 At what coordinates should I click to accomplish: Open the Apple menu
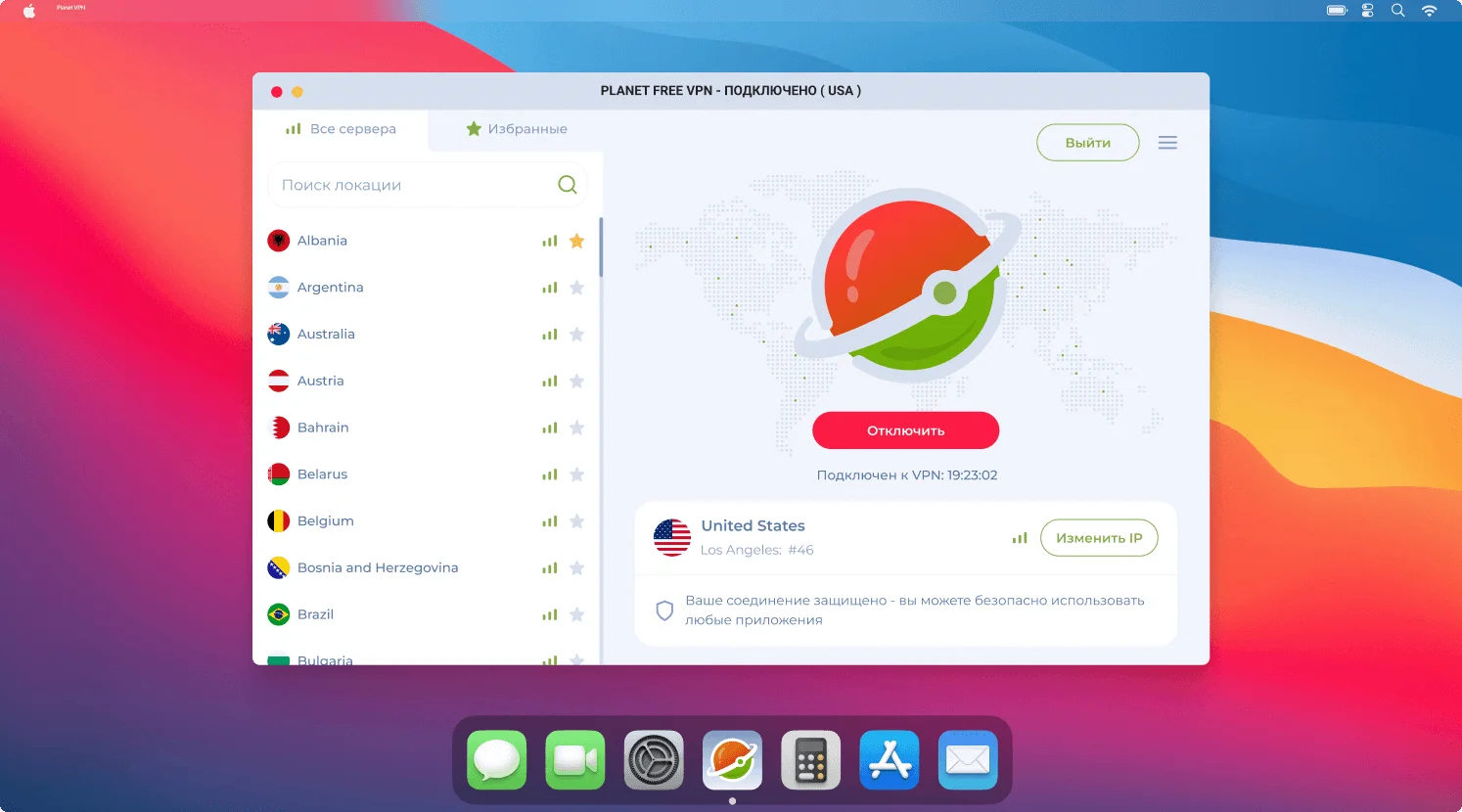click(26, 10)
